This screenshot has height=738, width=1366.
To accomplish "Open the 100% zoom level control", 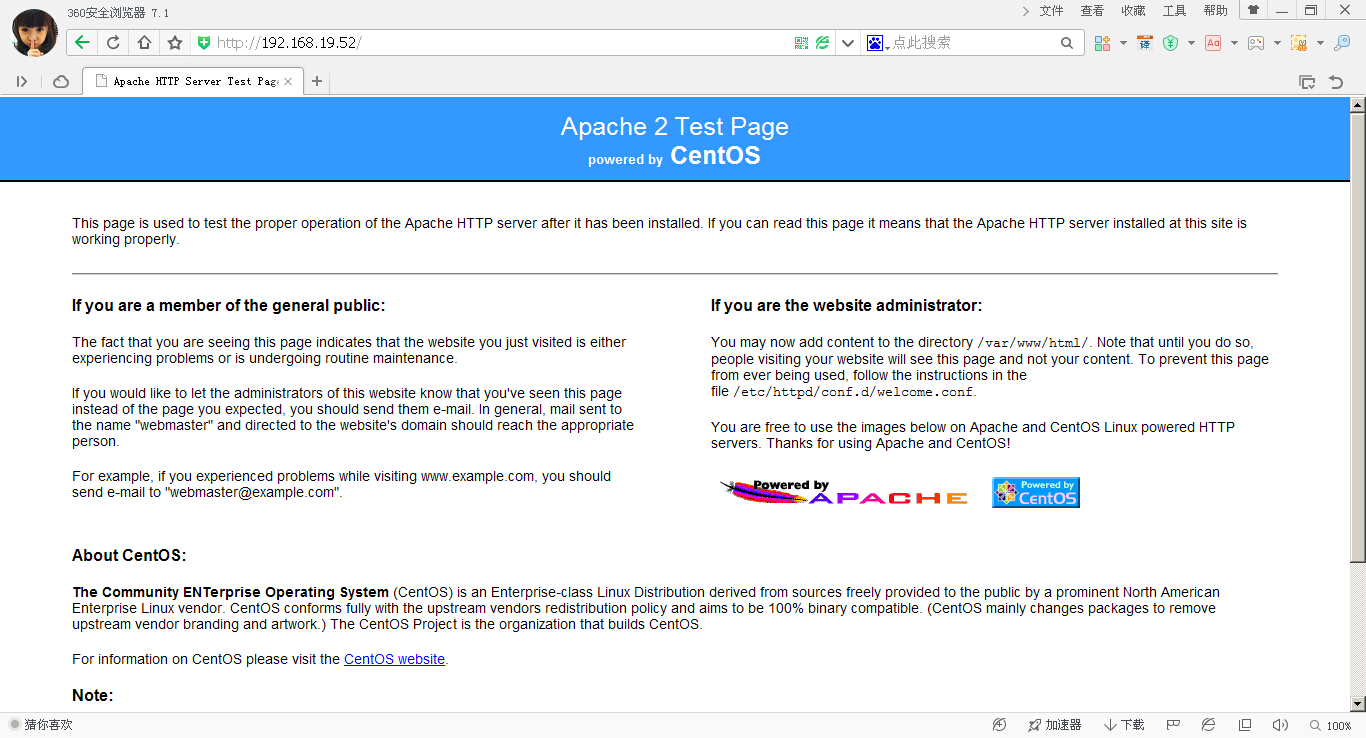I will tap(1331, 726).
